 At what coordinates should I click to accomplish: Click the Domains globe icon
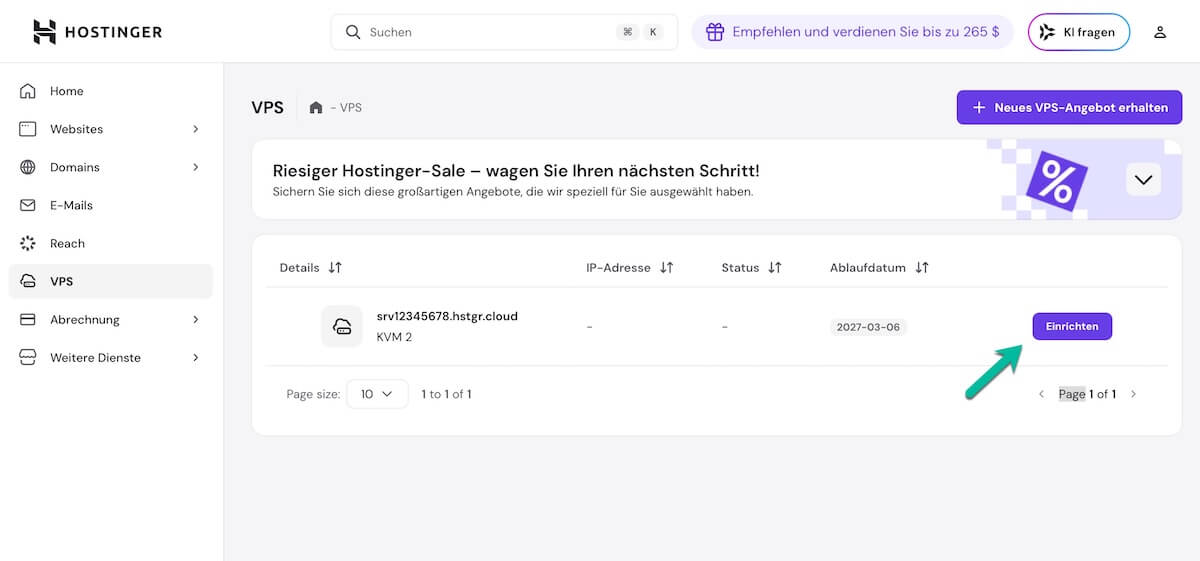point(28,167)
